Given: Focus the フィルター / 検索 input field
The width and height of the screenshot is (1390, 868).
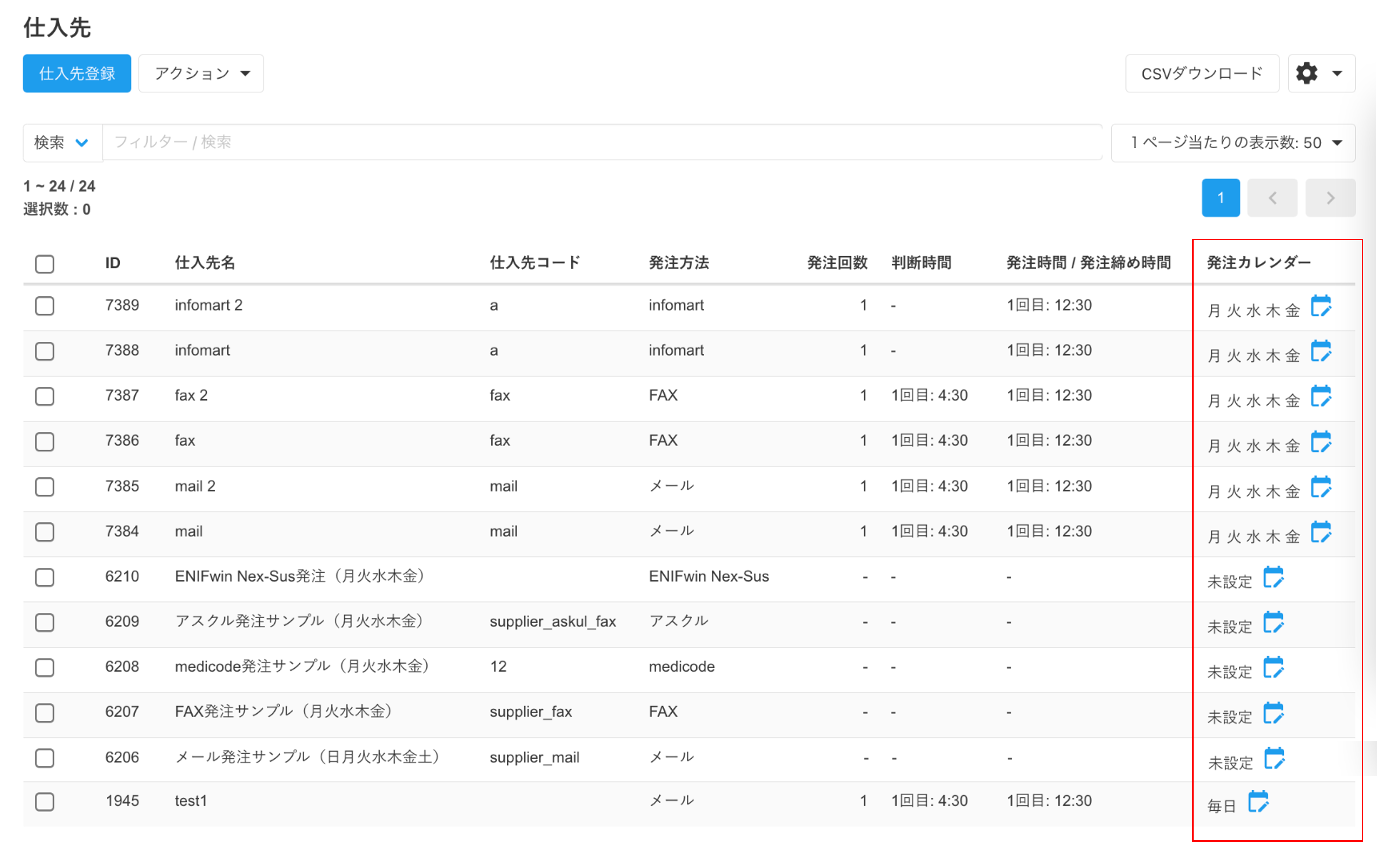Looking at the screenshot, I should click(602, 142).
